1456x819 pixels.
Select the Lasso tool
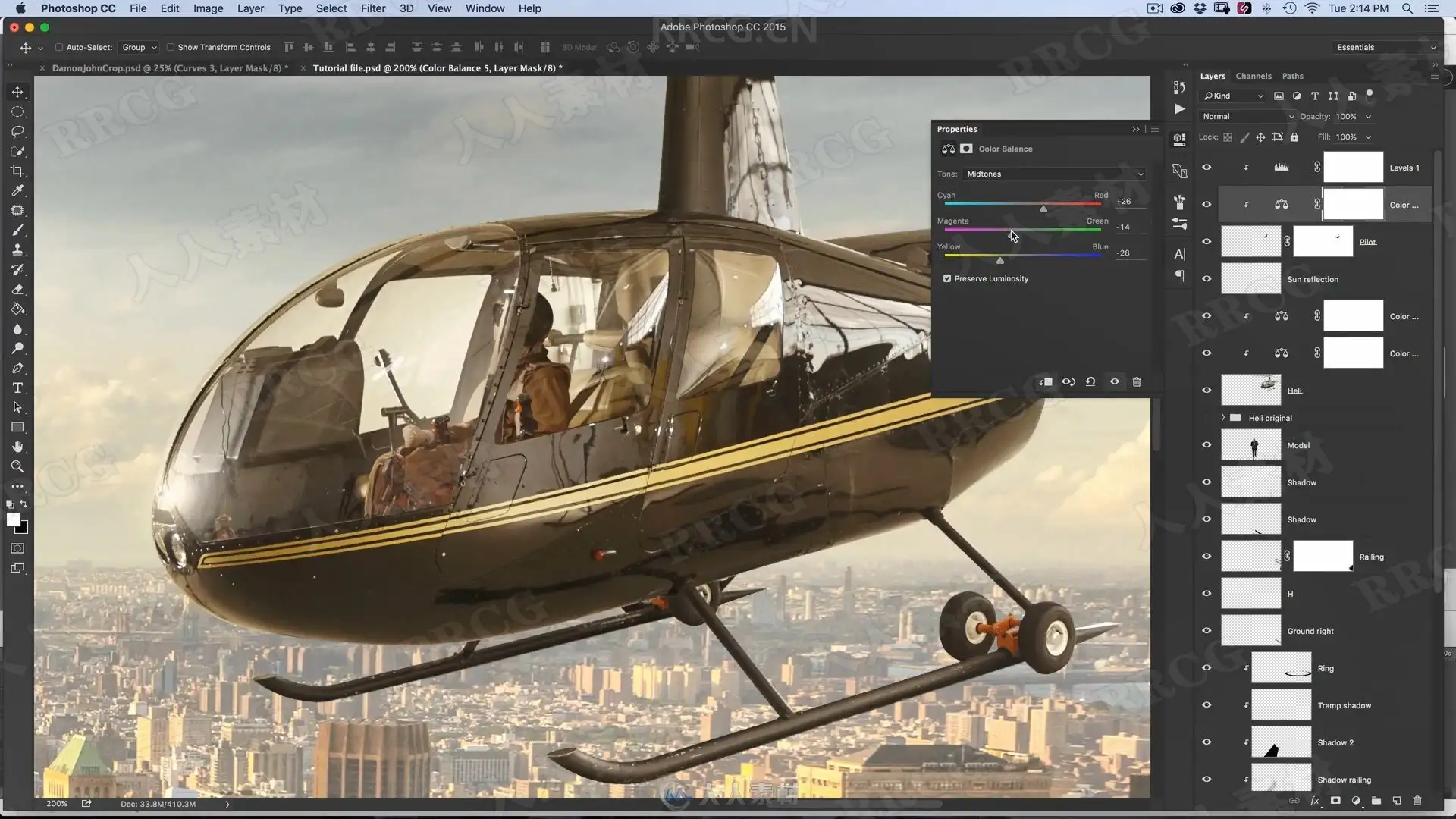pos(17,131)
